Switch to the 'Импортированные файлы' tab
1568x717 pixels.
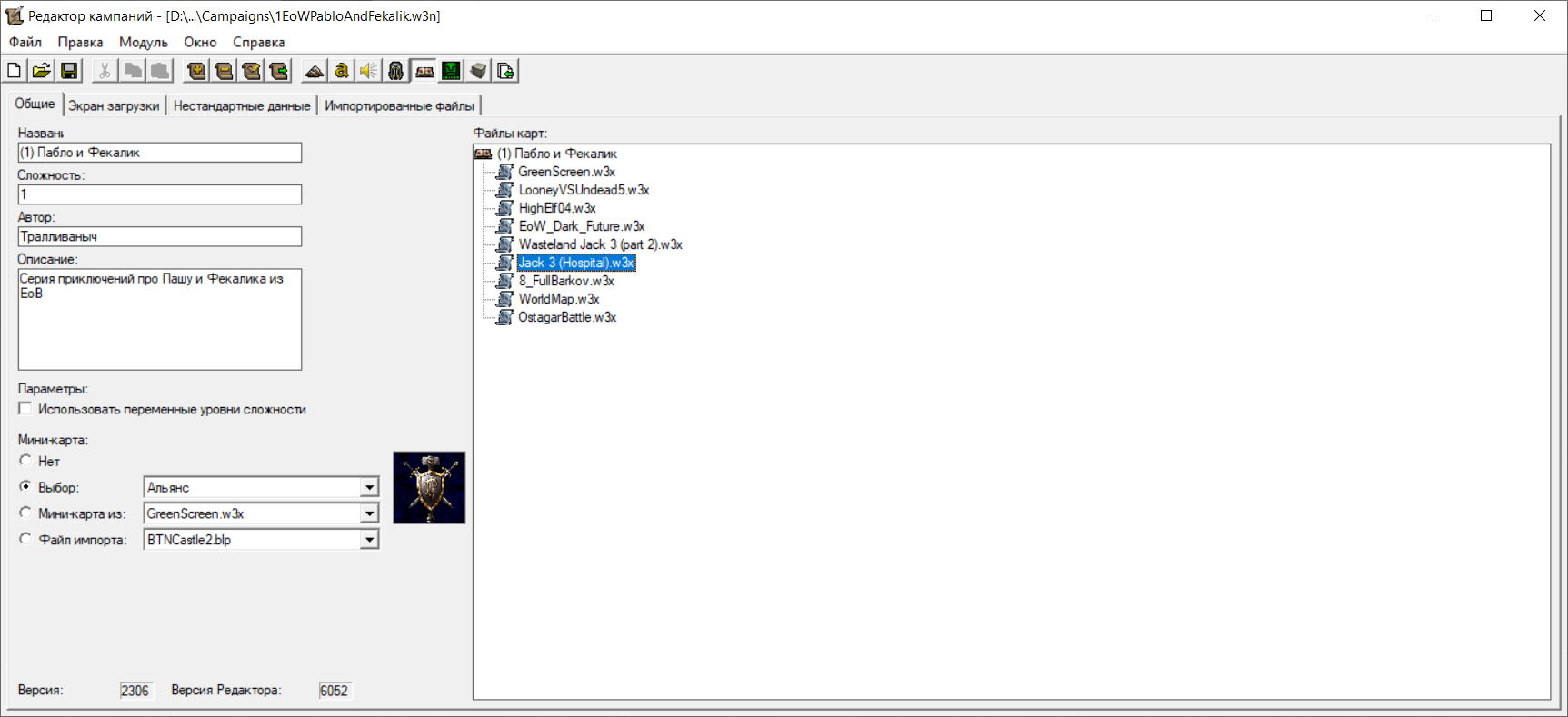399,105
